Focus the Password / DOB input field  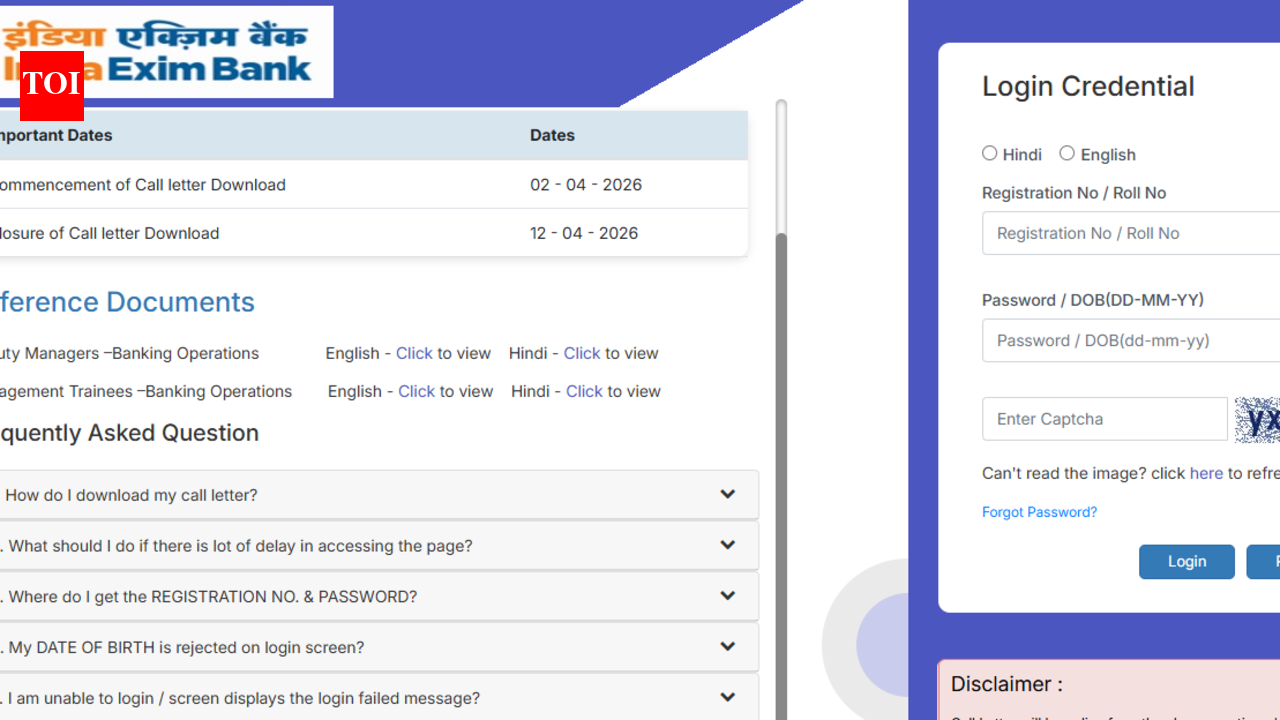(x=1130, y=340)
